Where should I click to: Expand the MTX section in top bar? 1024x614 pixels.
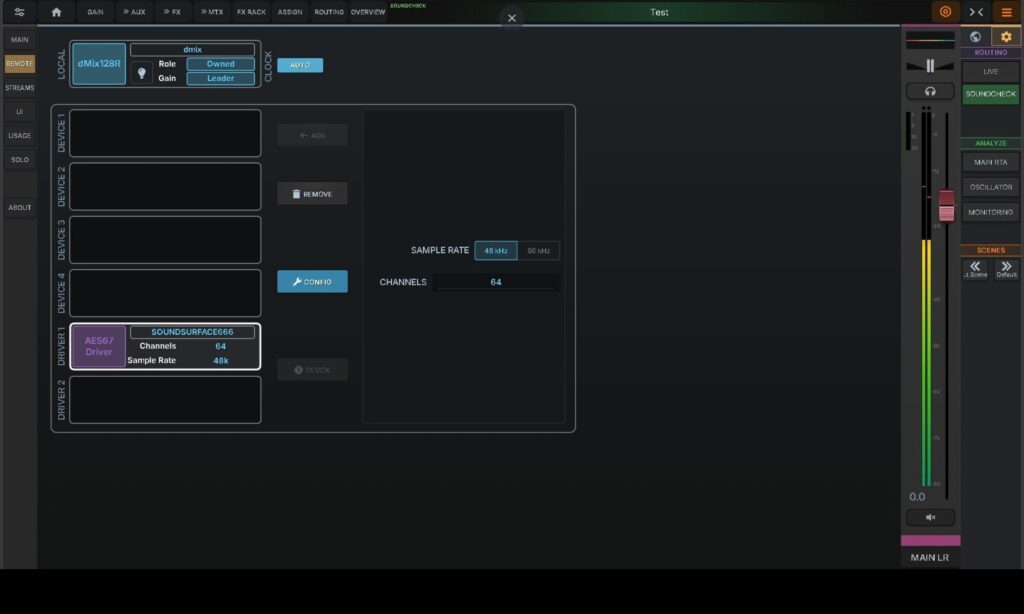(x=212, y=12)
